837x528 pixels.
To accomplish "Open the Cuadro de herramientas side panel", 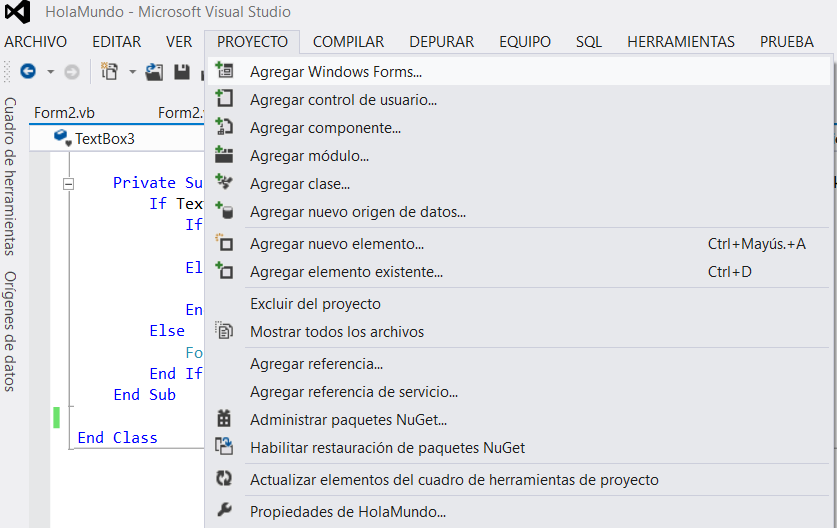I will pyautogui.click(x=11, y=176).
